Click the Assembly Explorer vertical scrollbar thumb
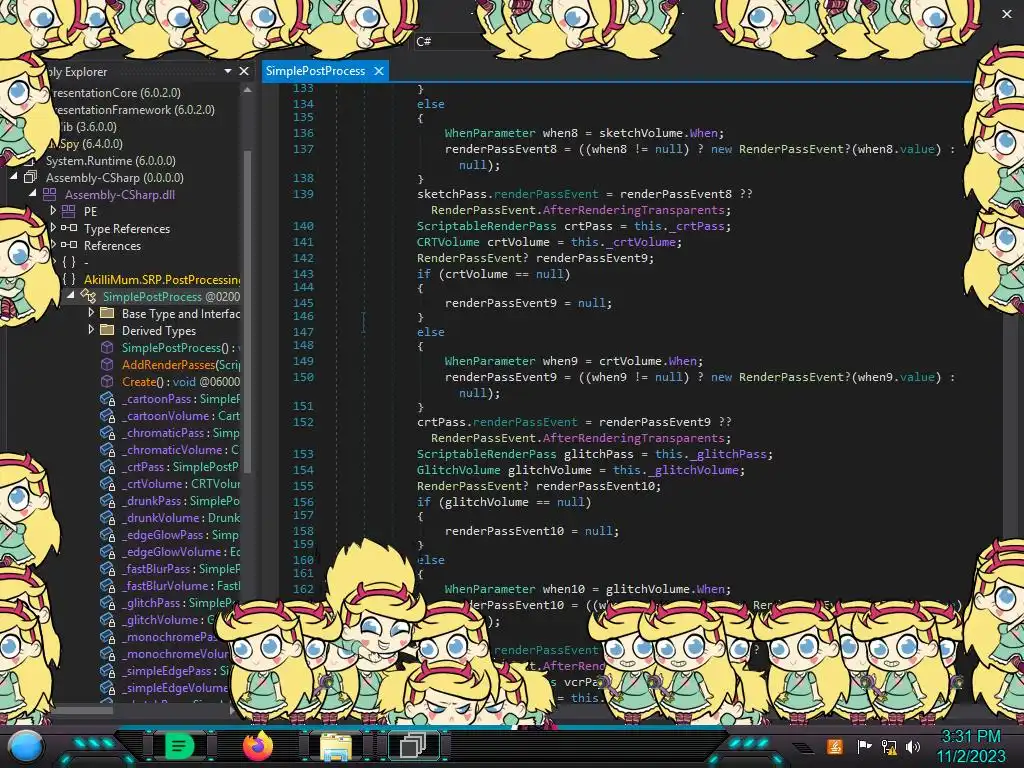The height and width of the screenshot is (768, 1024). pyautogui.click(x=248, y=310)
